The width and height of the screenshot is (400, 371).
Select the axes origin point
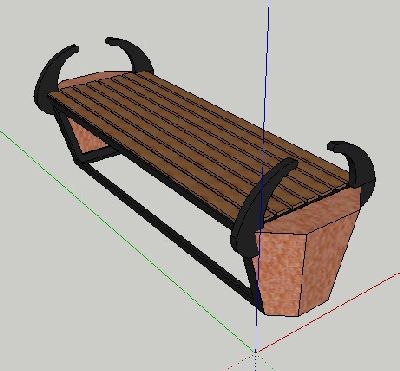point(256,351)
